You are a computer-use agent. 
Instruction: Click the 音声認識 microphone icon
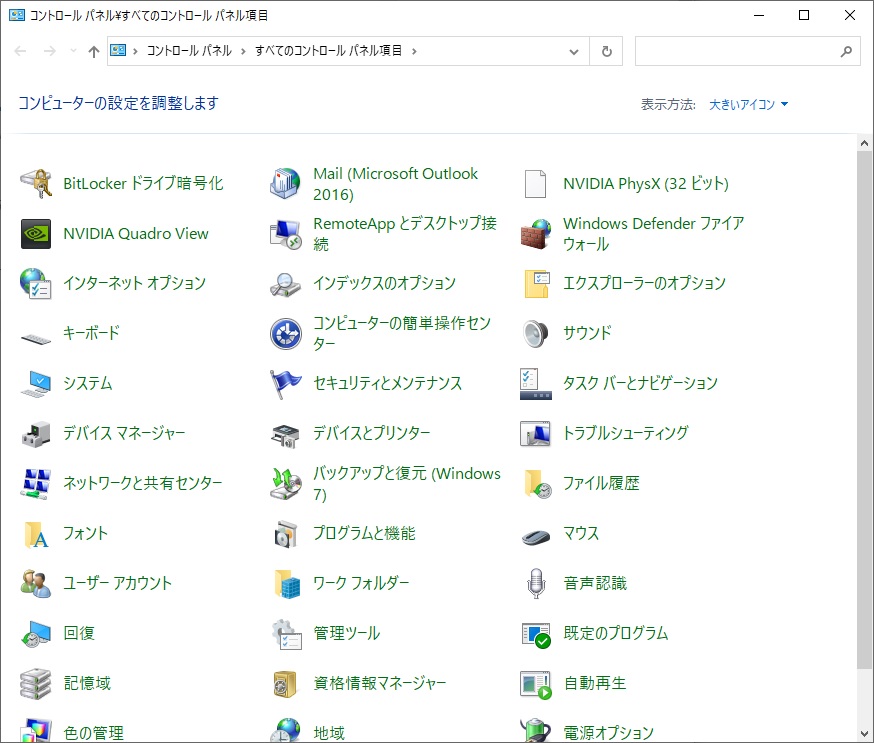(536, 584)
